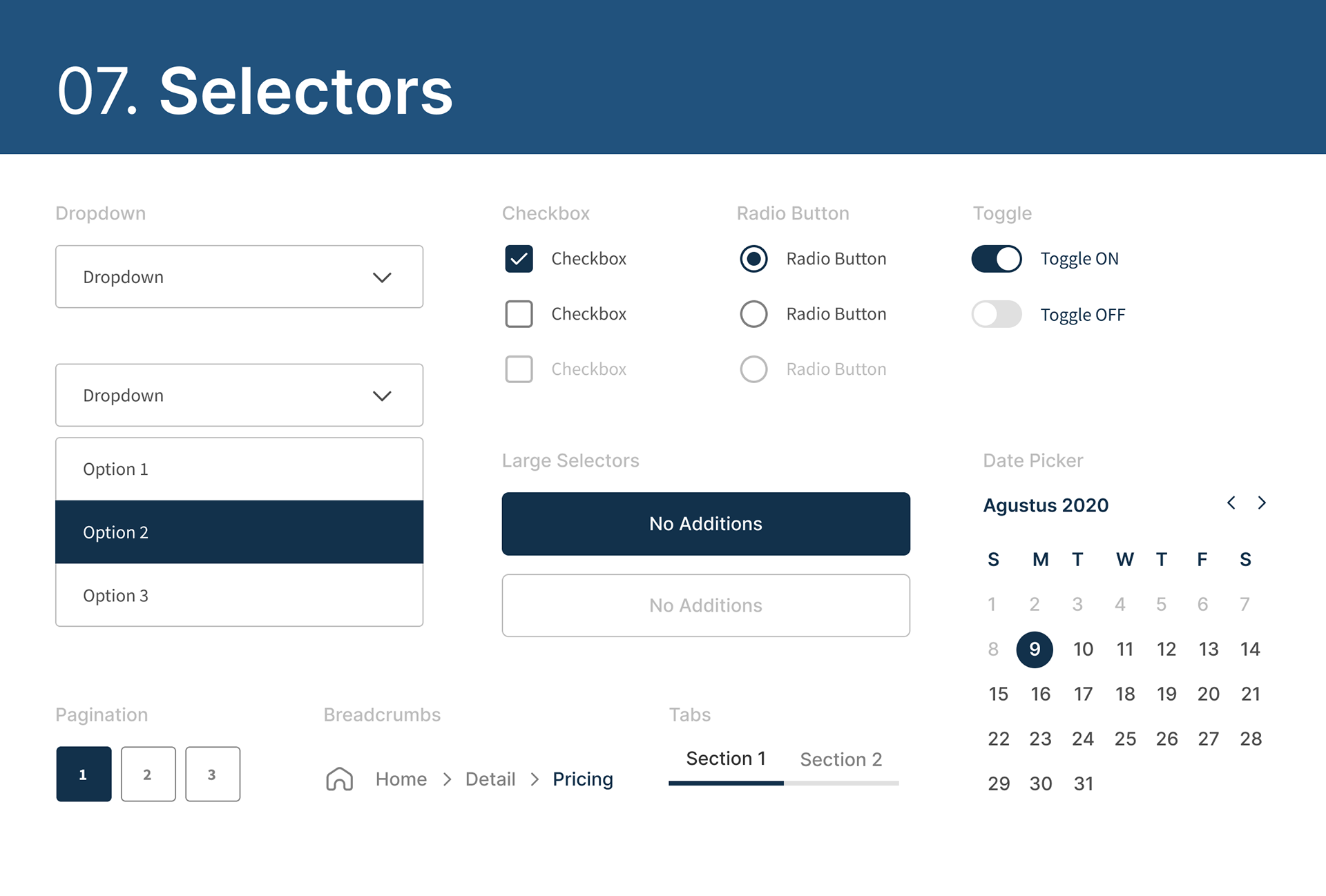Select the Section 1 tab
The height and width of the screenshot is (896, 1326).
tap(725, 759)
